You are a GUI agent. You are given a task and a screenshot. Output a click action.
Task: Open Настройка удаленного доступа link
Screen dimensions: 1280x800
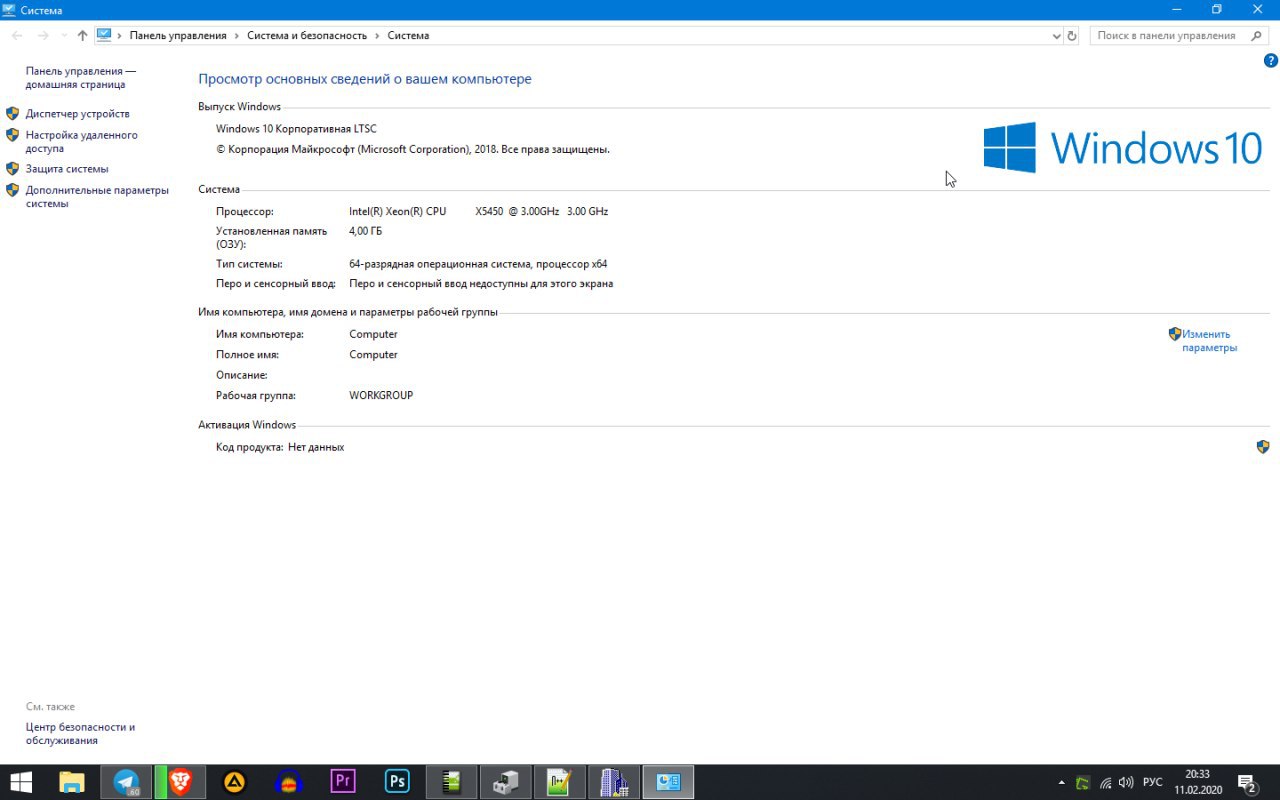[x=81, y=141]
